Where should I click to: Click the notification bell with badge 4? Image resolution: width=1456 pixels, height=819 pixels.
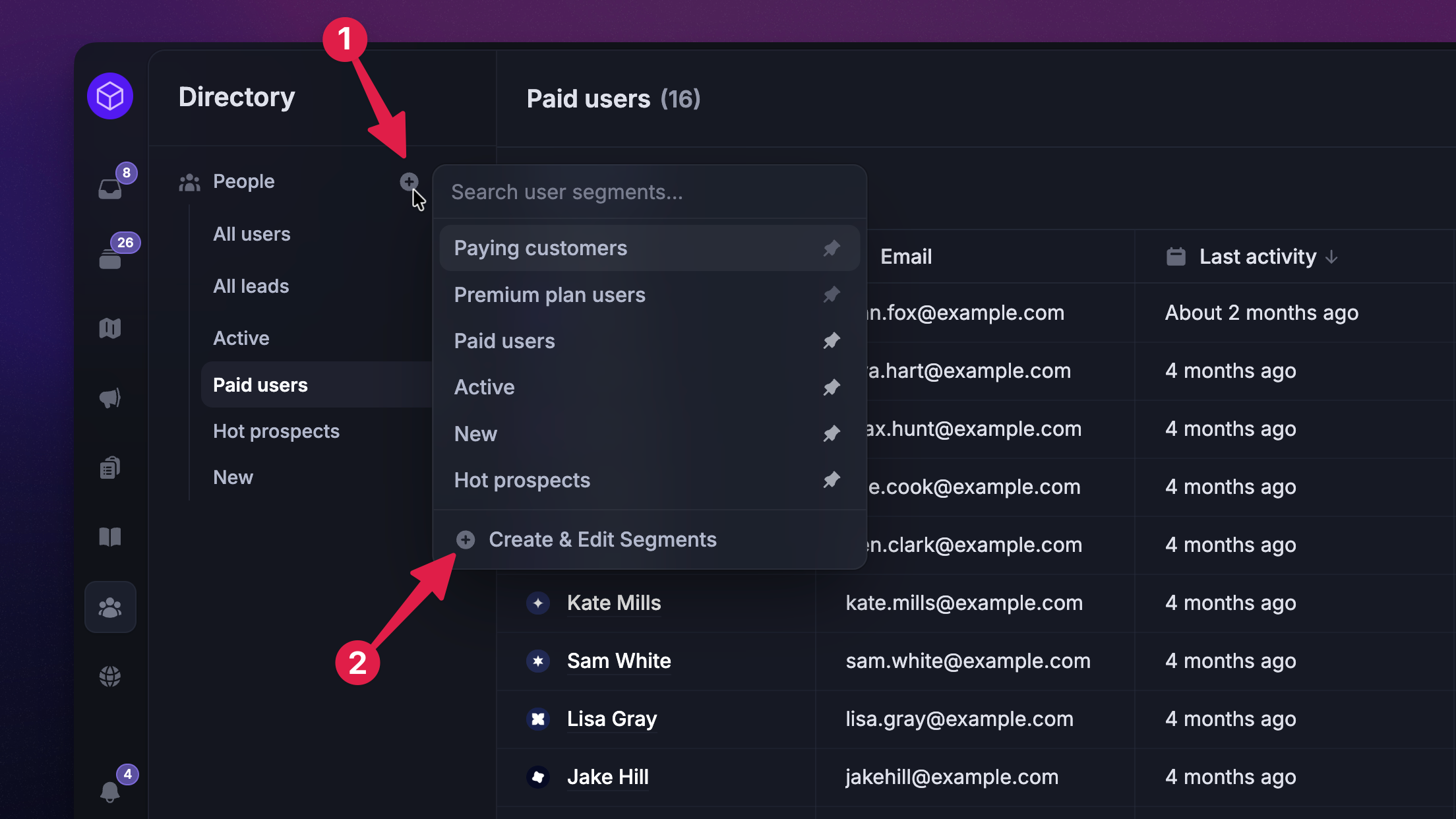[110, 791]
